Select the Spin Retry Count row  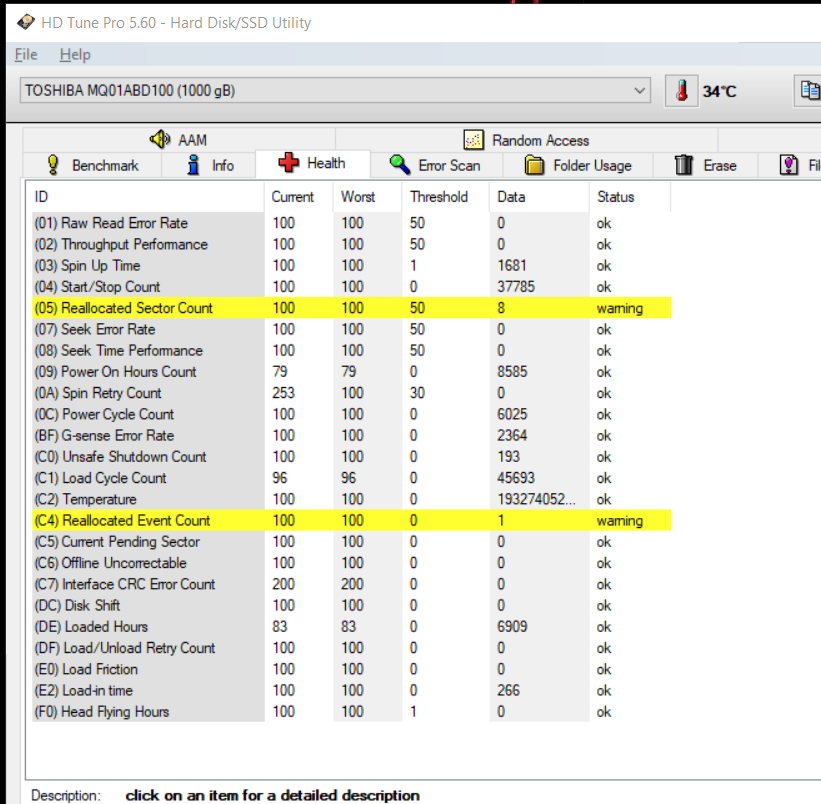coord(351,393)
